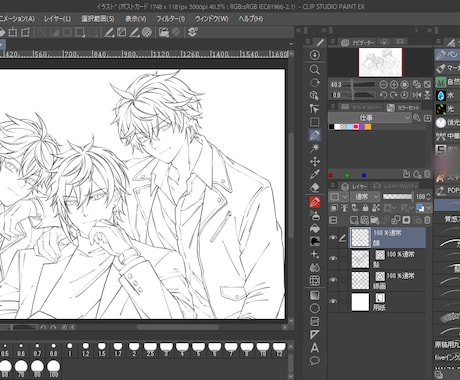Click the CLIP STUDIO launcher toolbar icon

coord(192,32)
